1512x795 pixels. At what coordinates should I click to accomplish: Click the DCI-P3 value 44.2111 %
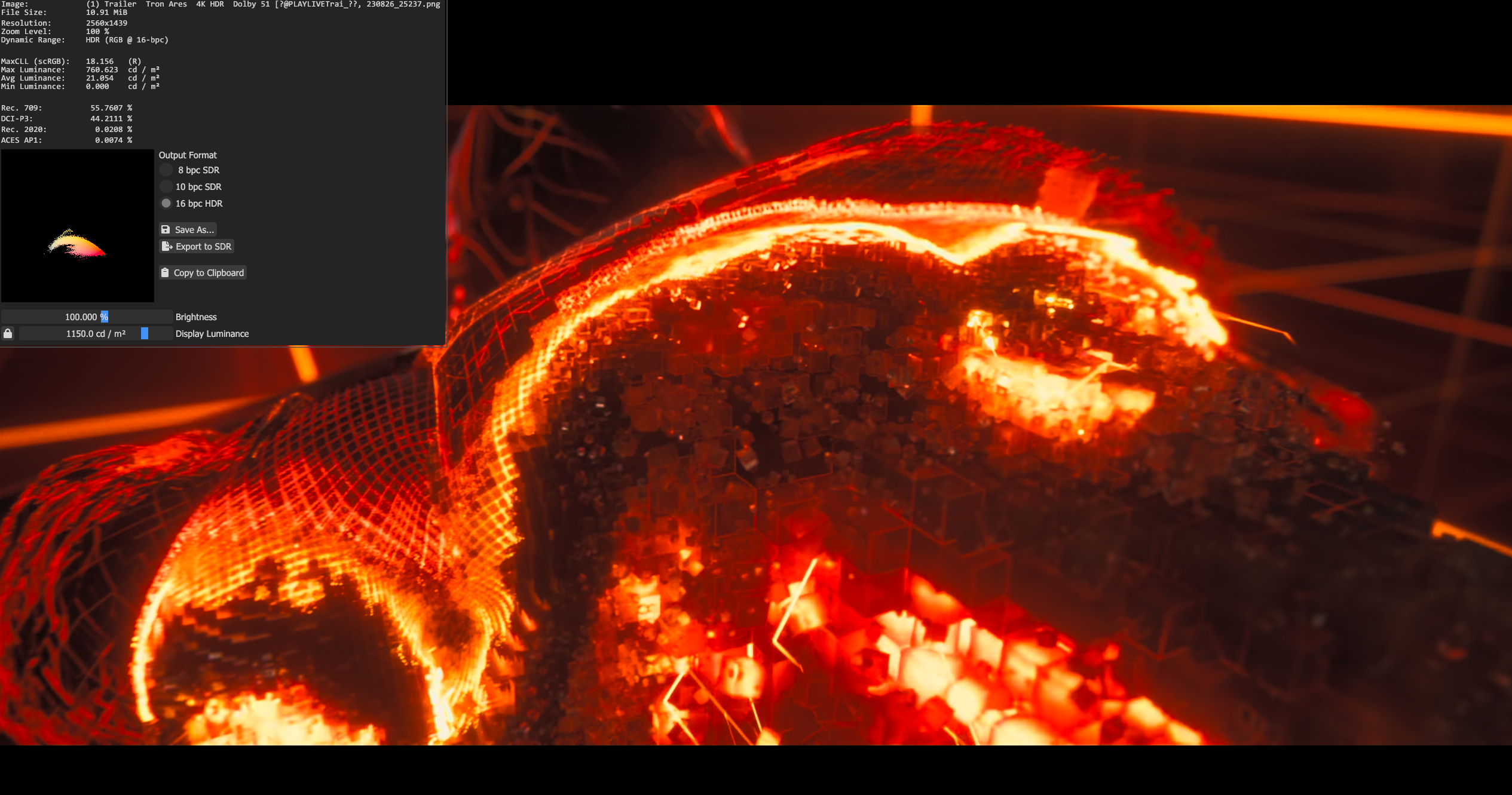(x=111, y=118)
